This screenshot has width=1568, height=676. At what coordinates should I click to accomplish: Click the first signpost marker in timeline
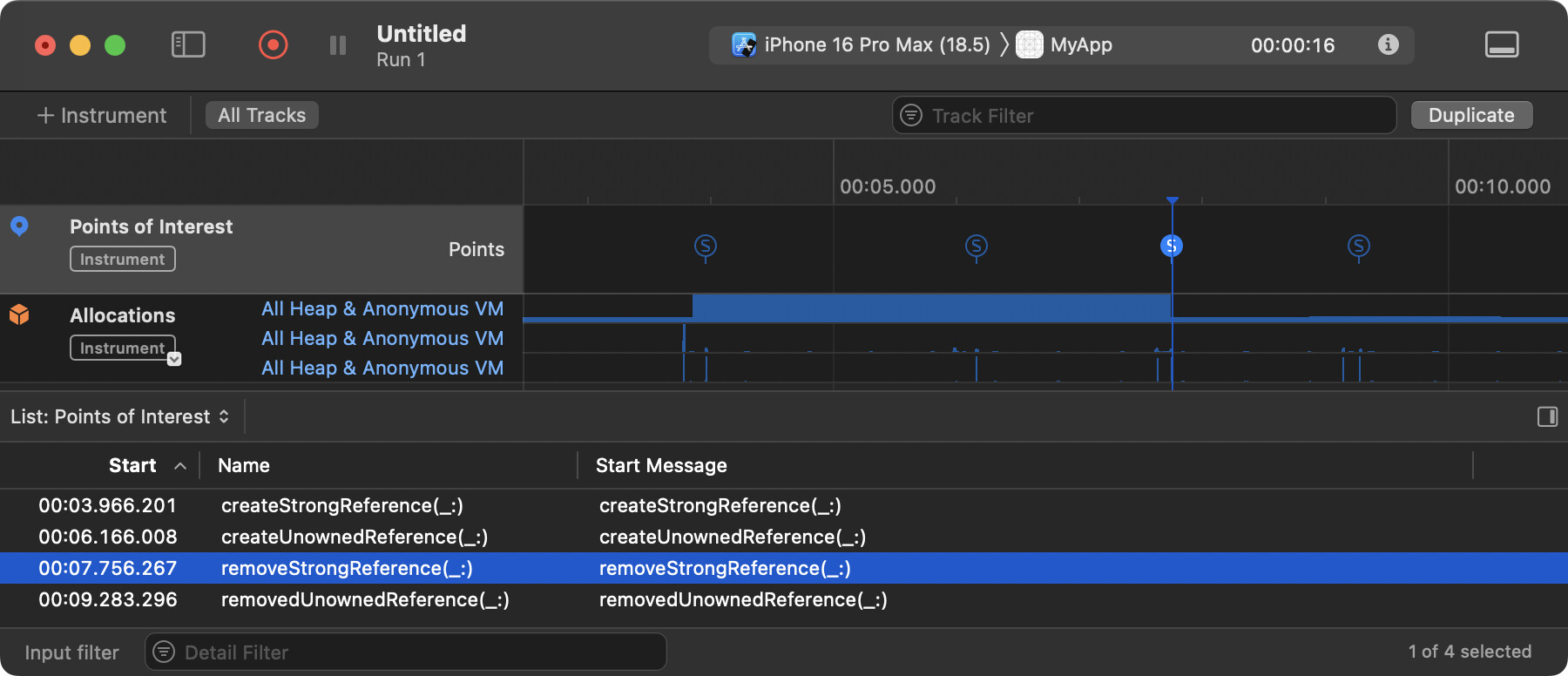point(706,247)
